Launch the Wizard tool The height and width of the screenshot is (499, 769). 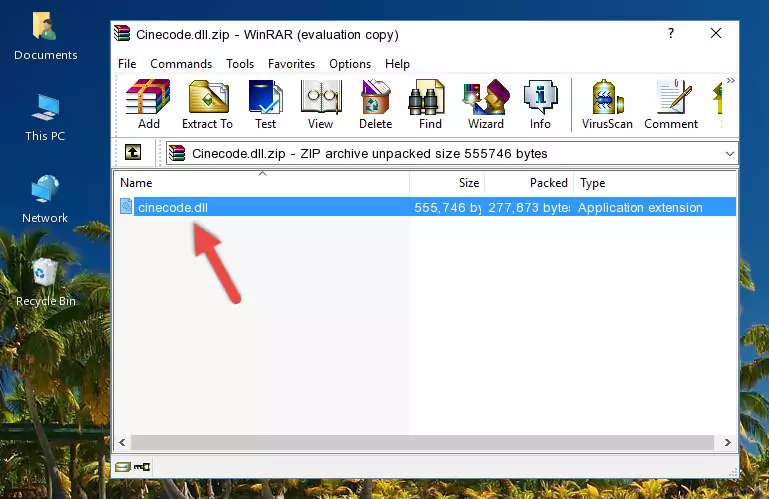(486, 104)
